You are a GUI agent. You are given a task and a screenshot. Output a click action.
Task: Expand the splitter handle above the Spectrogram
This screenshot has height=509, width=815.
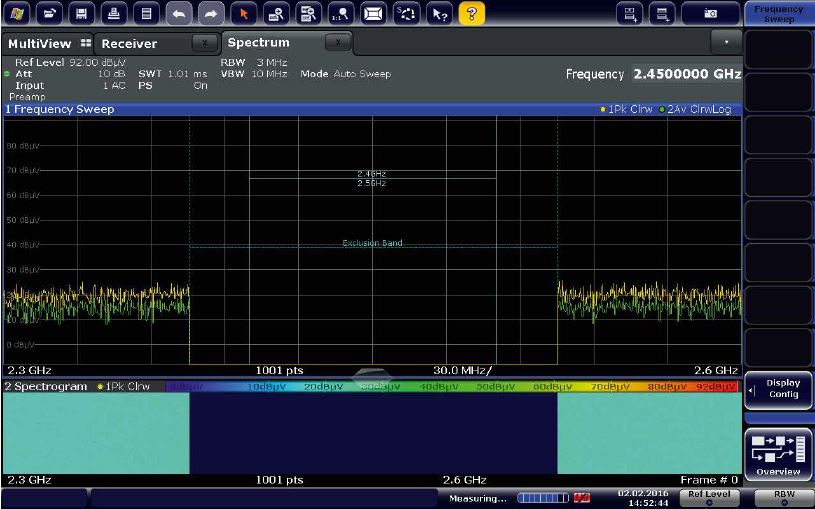[372, 375]
